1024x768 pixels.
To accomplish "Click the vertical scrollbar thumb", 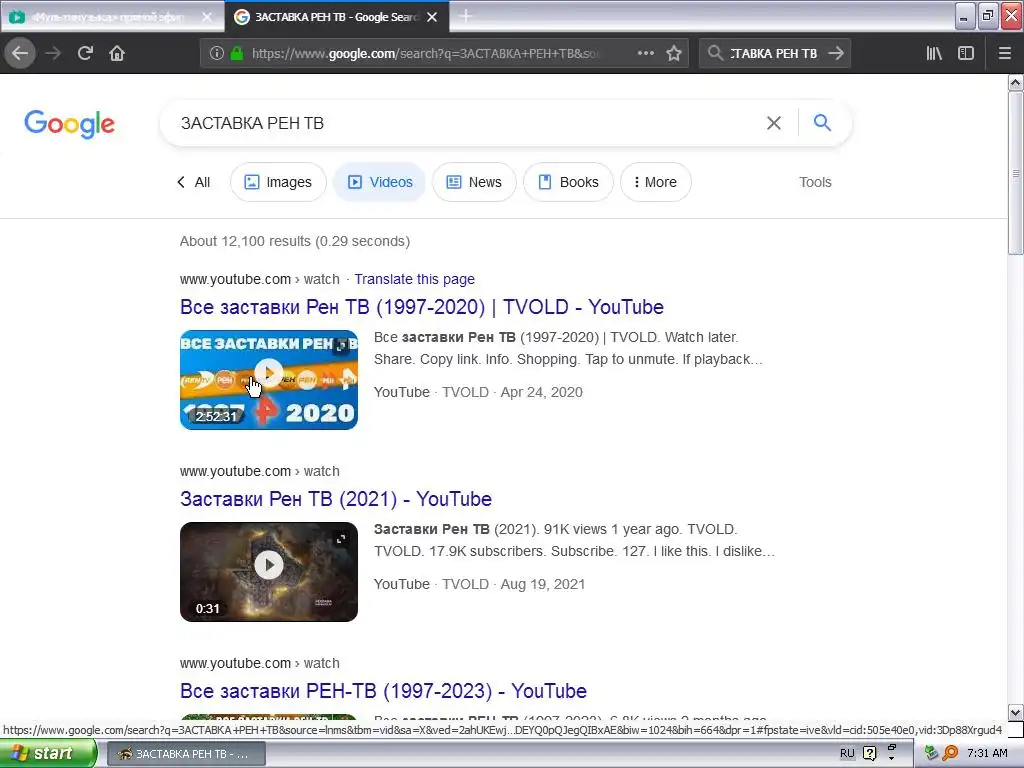I will (1016, 173).
